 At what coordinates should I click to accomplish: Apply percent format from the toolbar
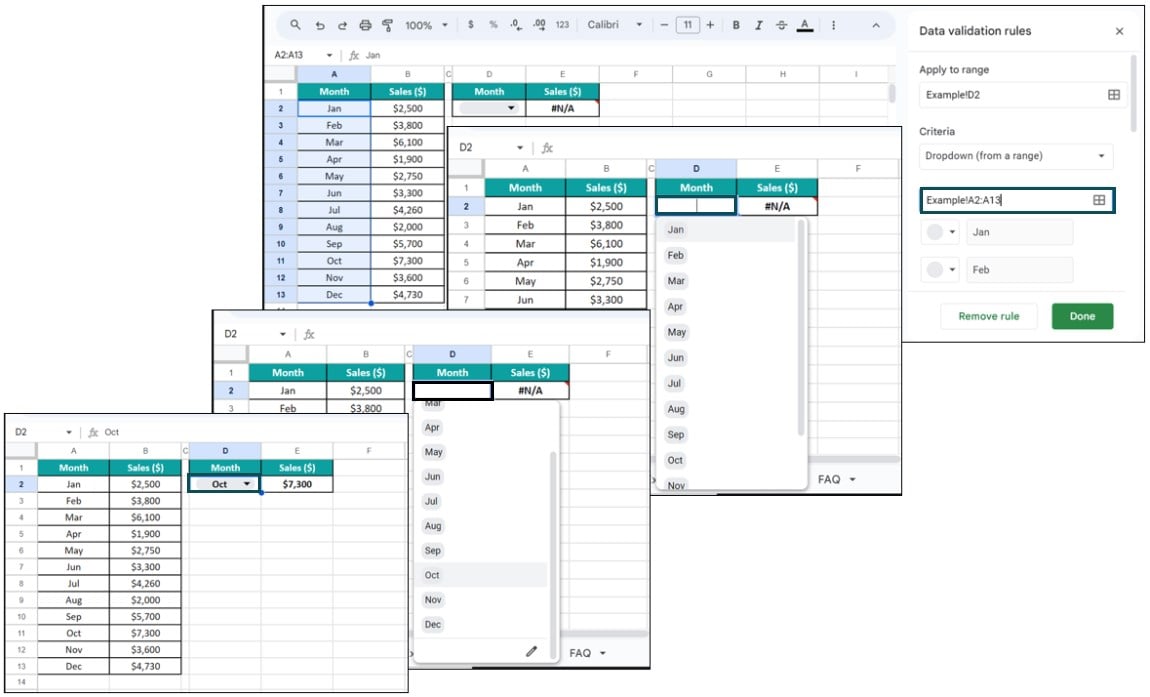coord(492,26)
